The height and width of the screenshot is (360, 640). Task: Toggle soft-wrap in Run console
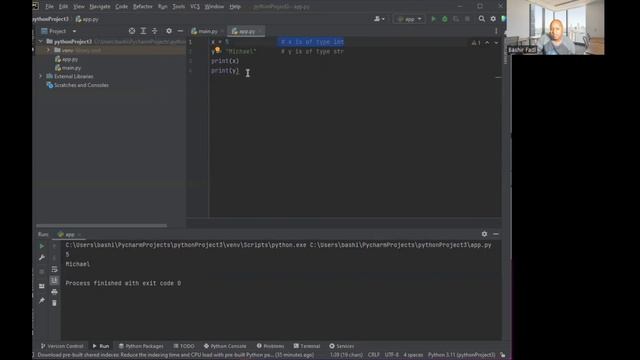(x=54, y=269)
